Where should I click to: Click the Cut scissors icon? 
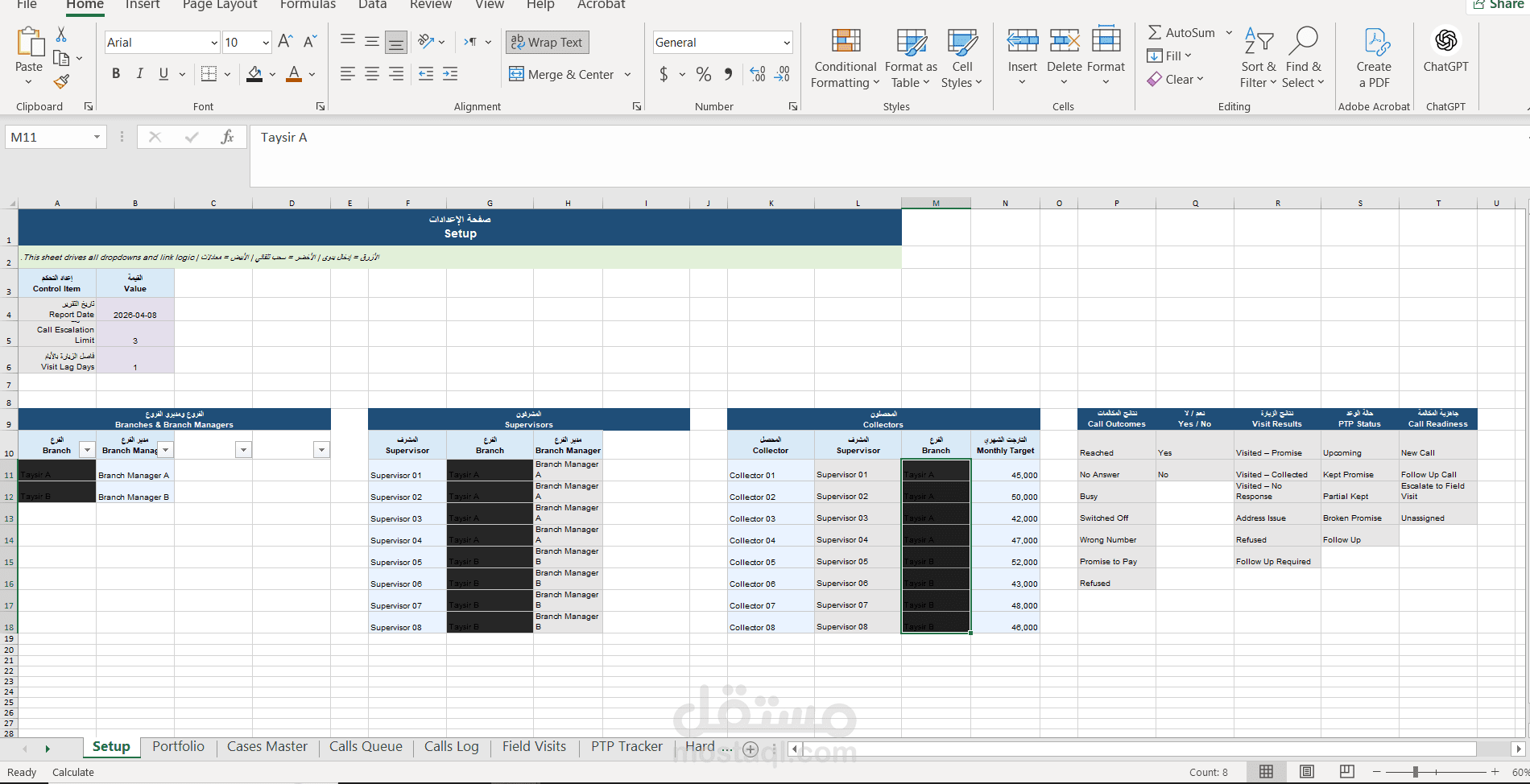(61, 35)
